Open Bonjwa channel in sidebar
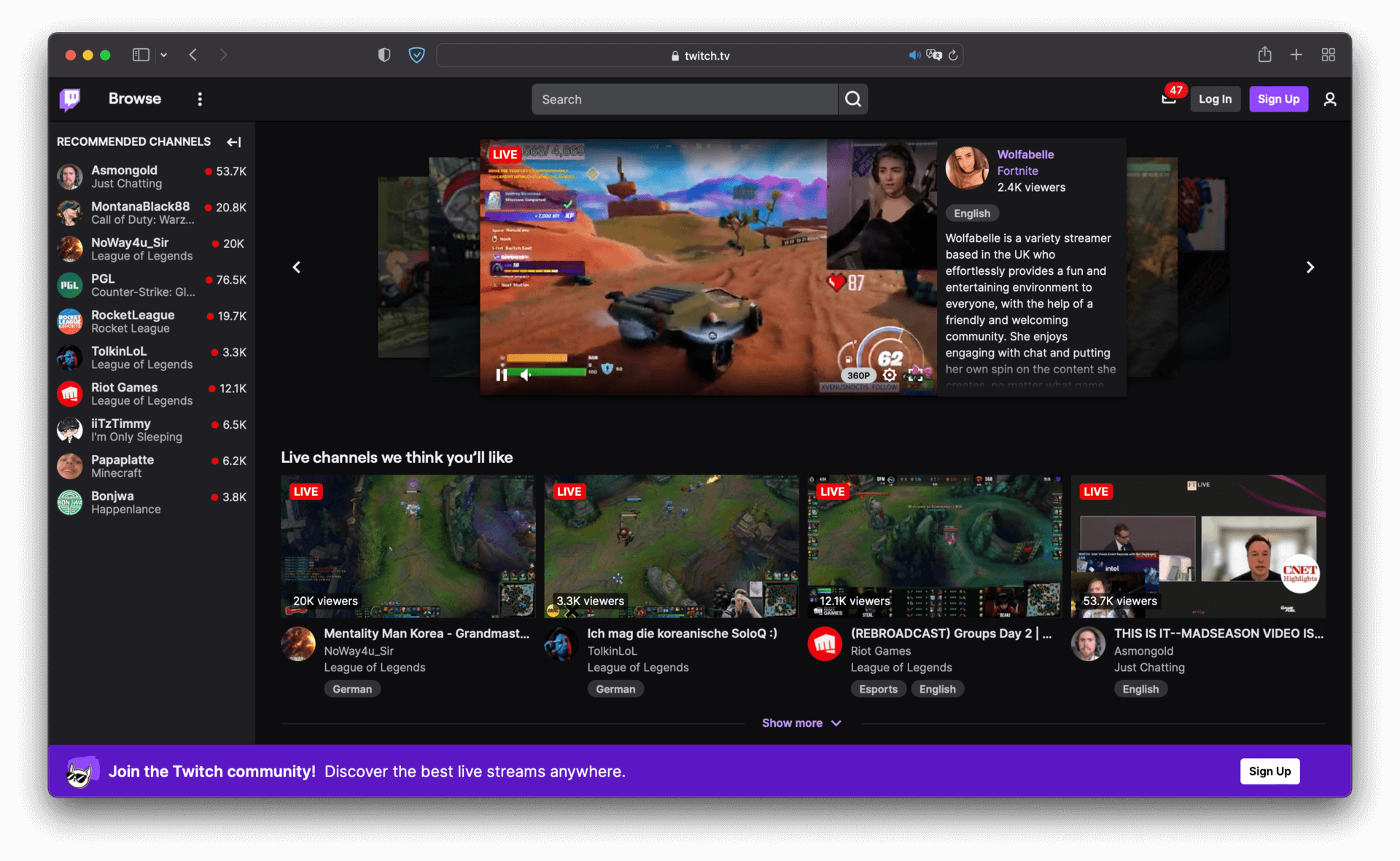The width and height of the screenshot is (1400, 861). [152, 502]
